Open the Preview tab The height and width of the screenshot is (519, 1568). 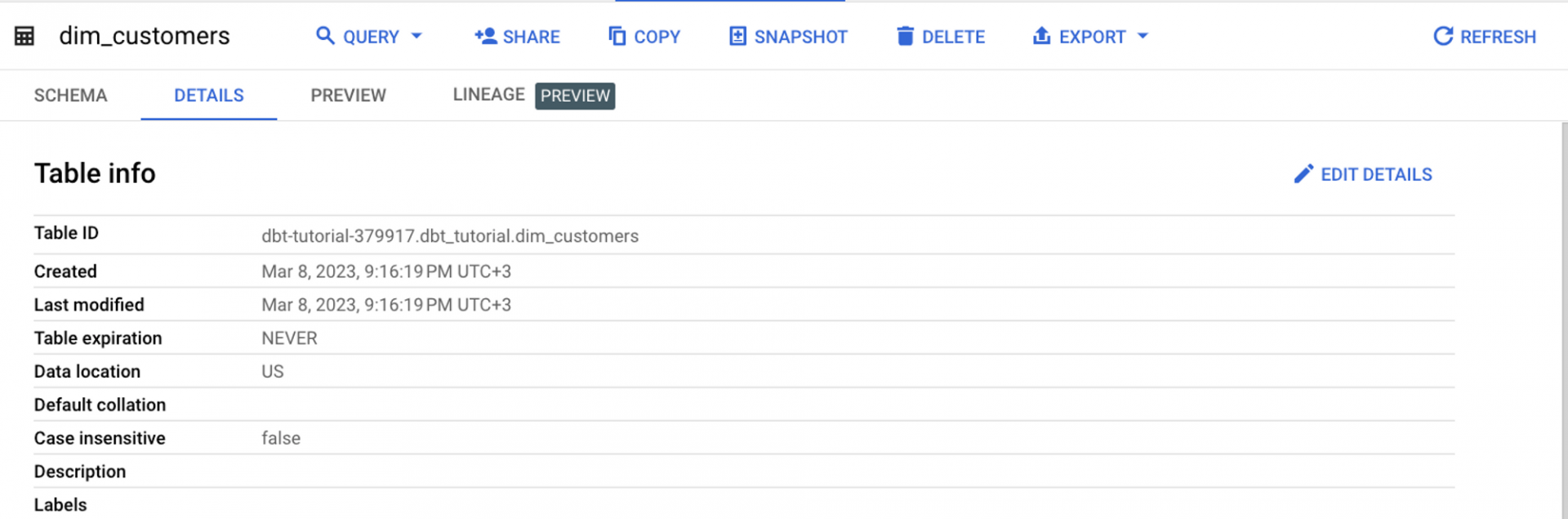(348, 96)
